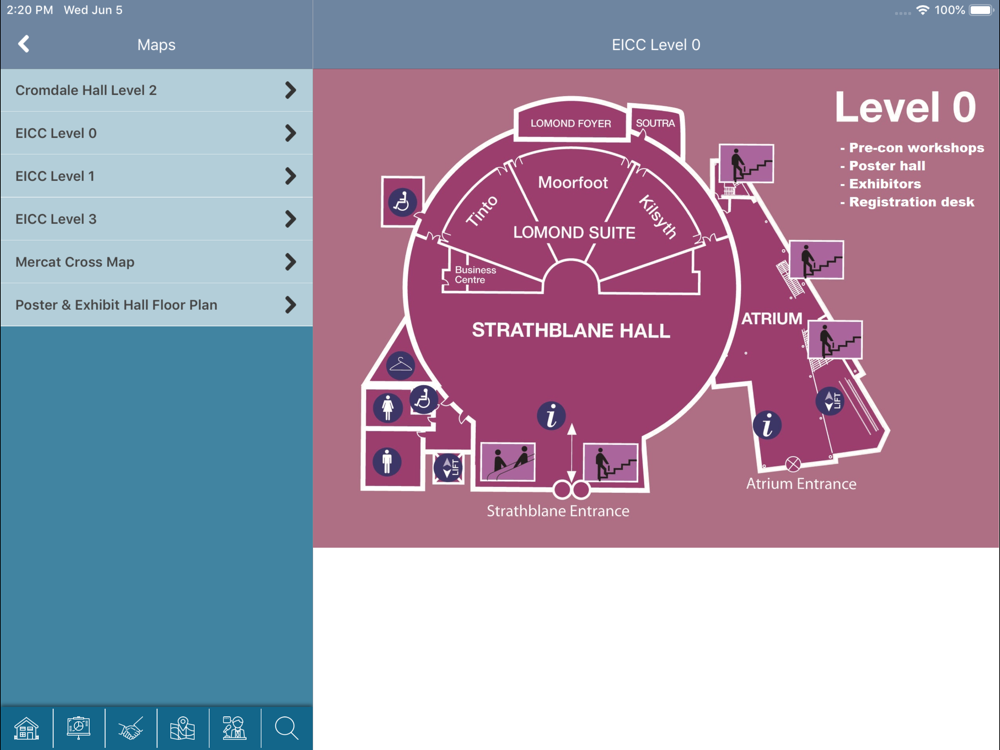The image size is (1000, 750).
Task: Tap the 2:20 PM clock in status bar
Action: (29, 10)
